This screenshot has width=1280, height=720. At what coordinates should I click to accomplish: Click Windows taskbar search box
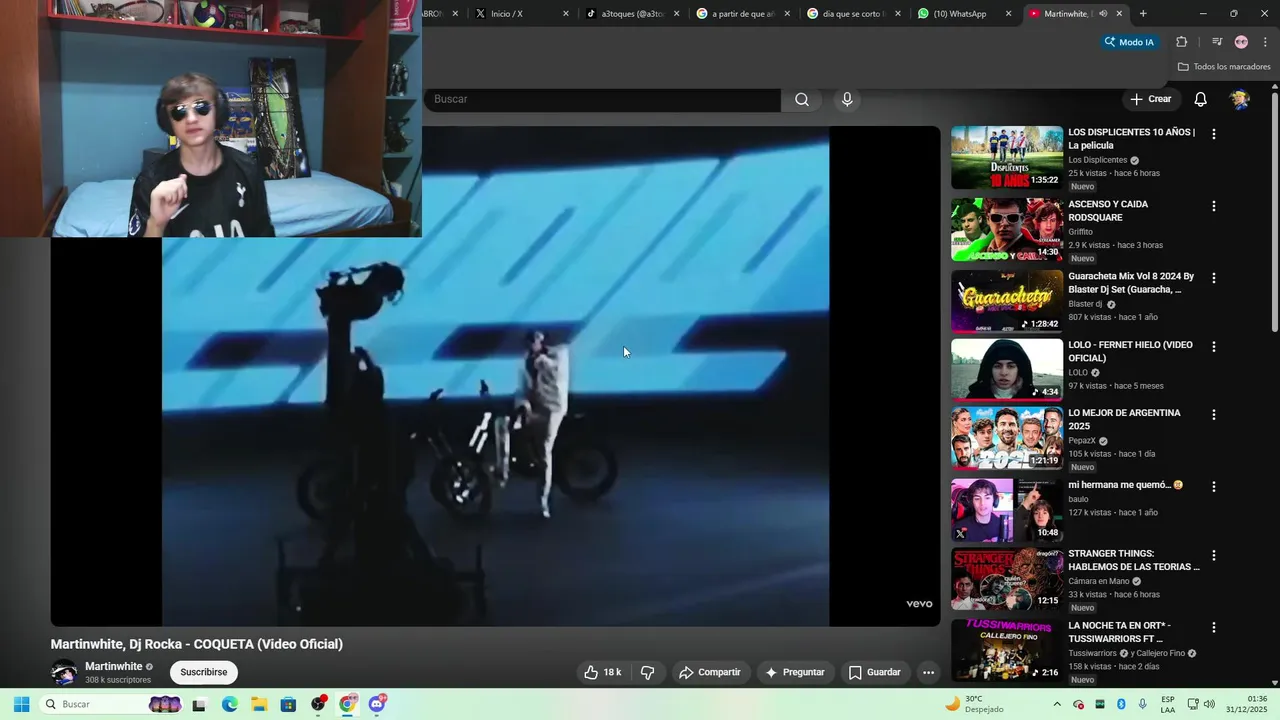[111, 704]
